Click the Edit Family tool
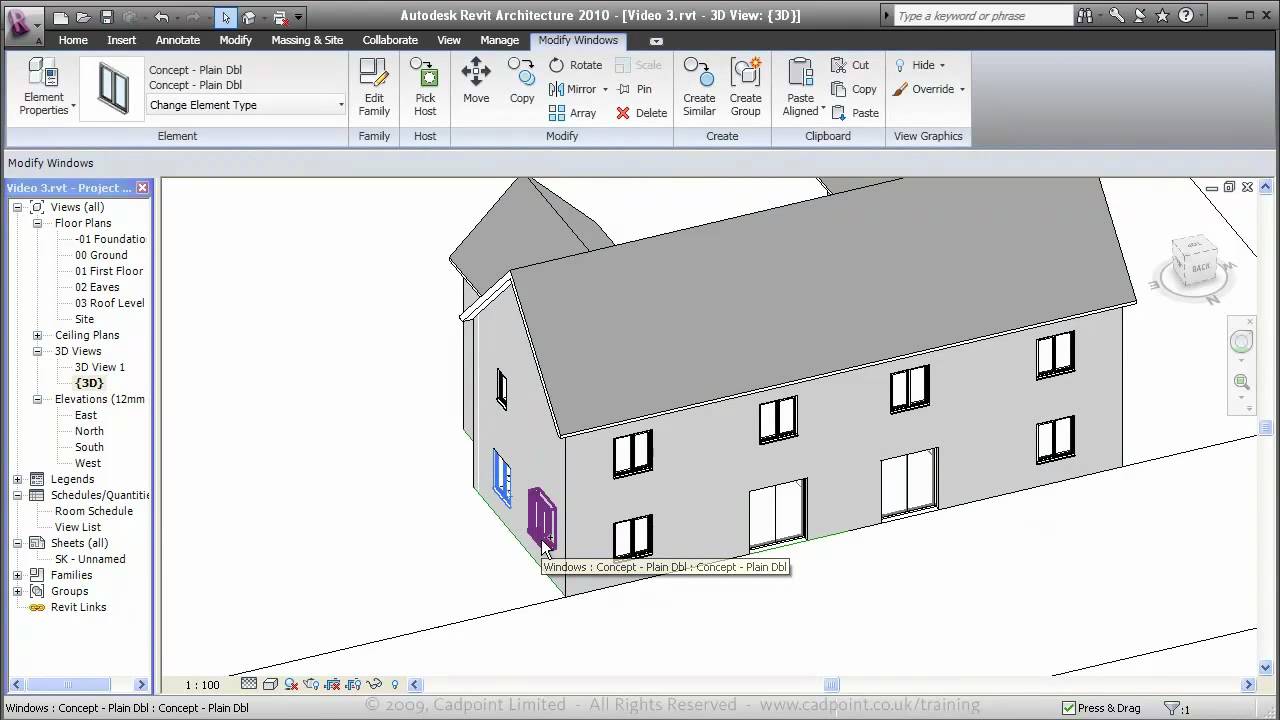The width and height of the screenshot is (1280, 720). (374, 87)
